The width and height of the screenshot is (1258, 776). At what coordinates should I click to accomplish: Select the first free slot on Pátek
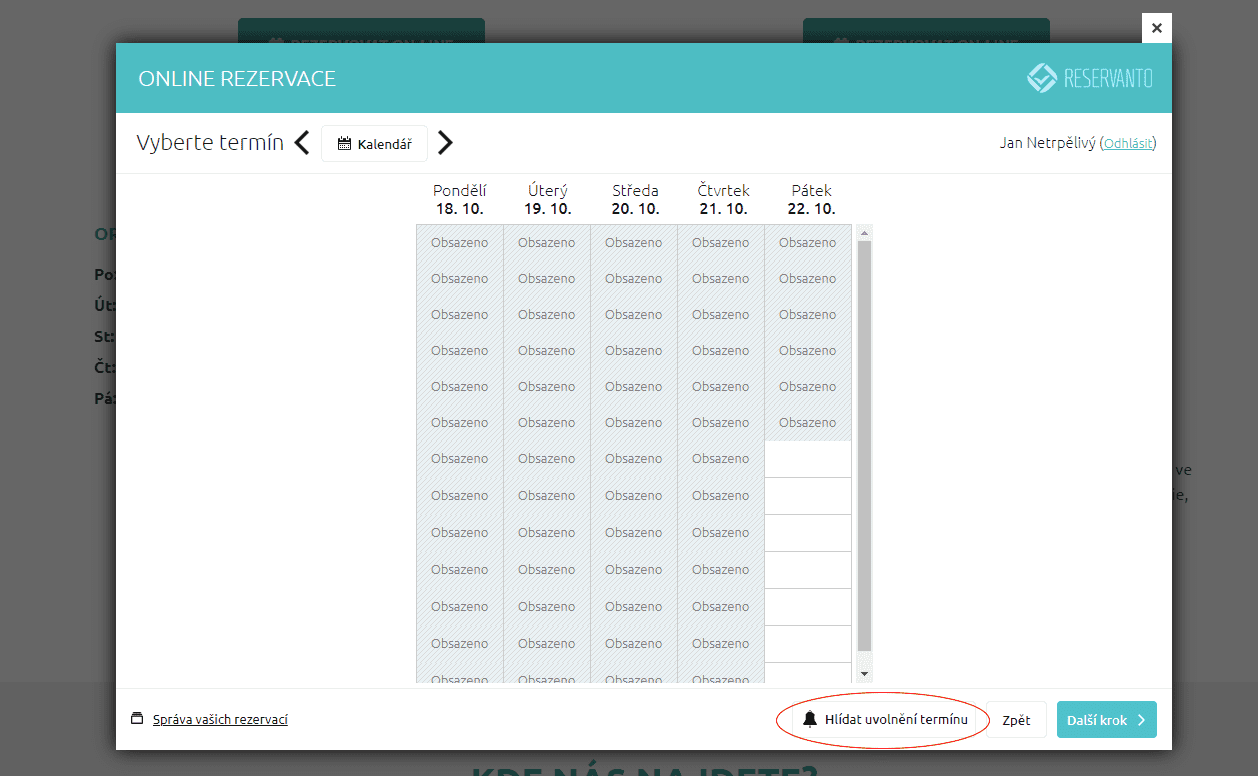click(808, 459)
